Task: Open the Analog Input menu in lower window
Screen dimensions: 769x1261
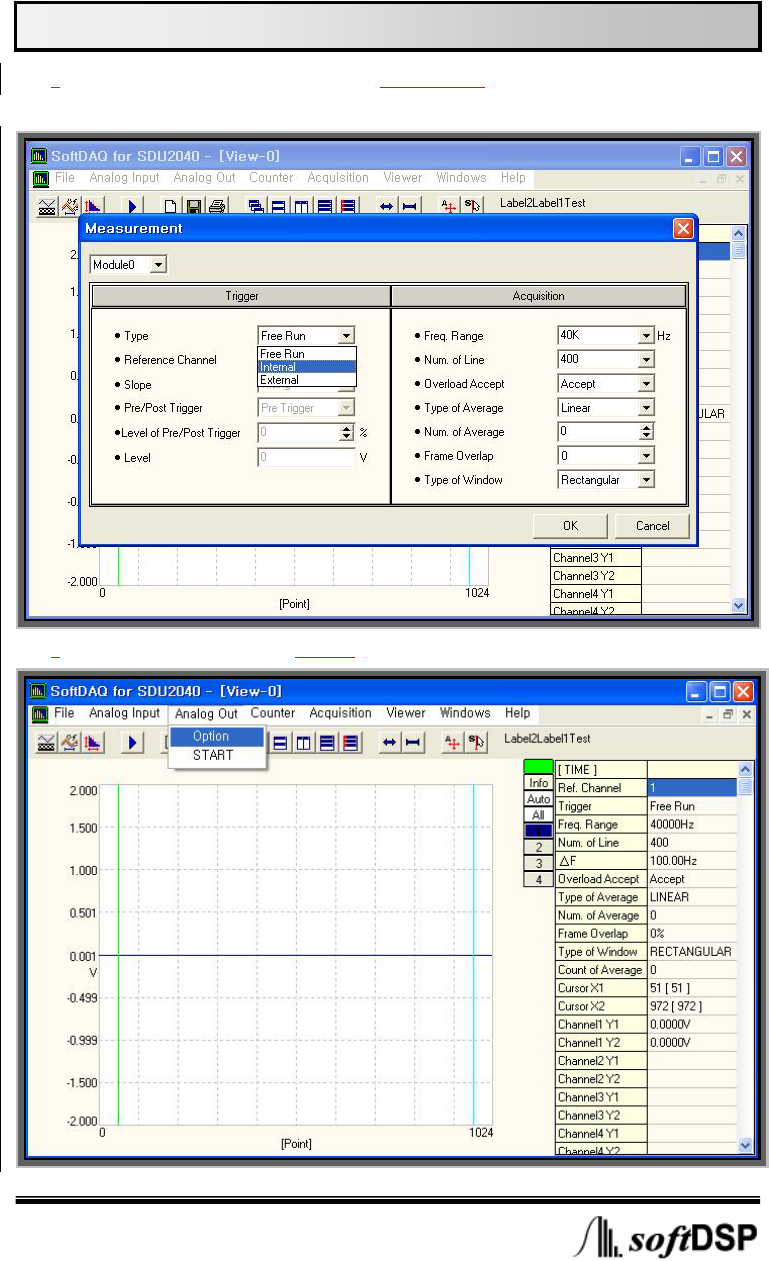Action: tap(124, 714)
